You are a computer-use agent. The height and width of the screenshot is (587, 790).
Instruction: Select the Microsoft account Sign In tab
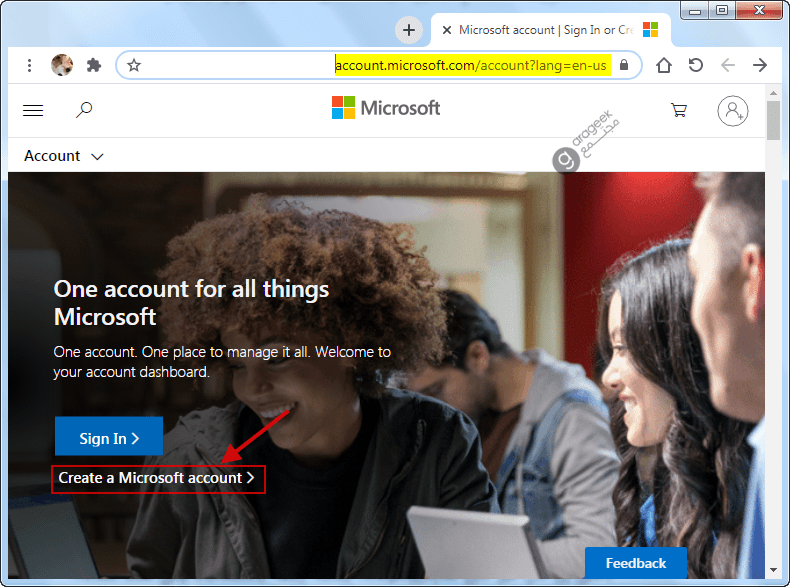tap(551, 30)
